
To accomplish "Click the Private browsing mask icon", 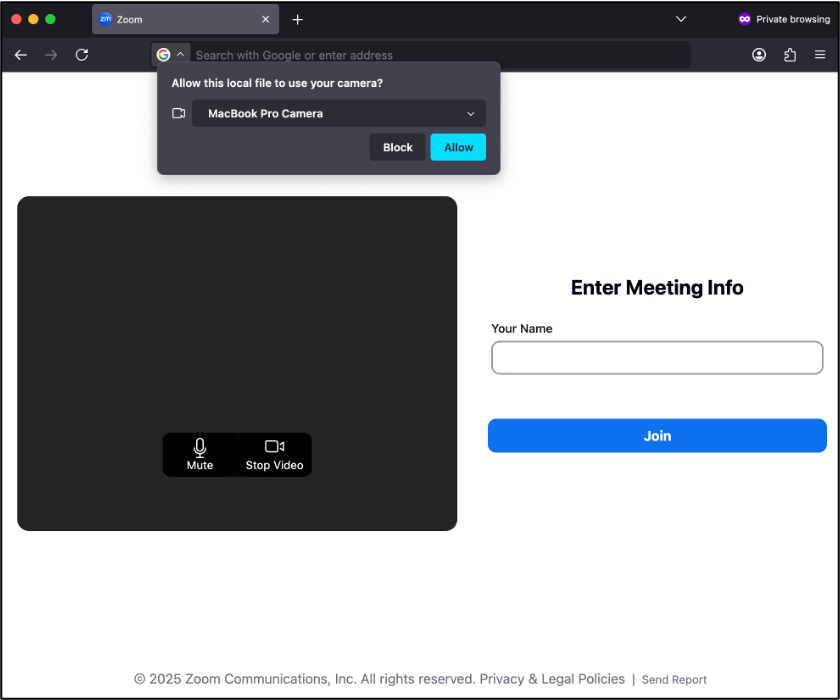I will pyautogui.click(x=745, y=19).
